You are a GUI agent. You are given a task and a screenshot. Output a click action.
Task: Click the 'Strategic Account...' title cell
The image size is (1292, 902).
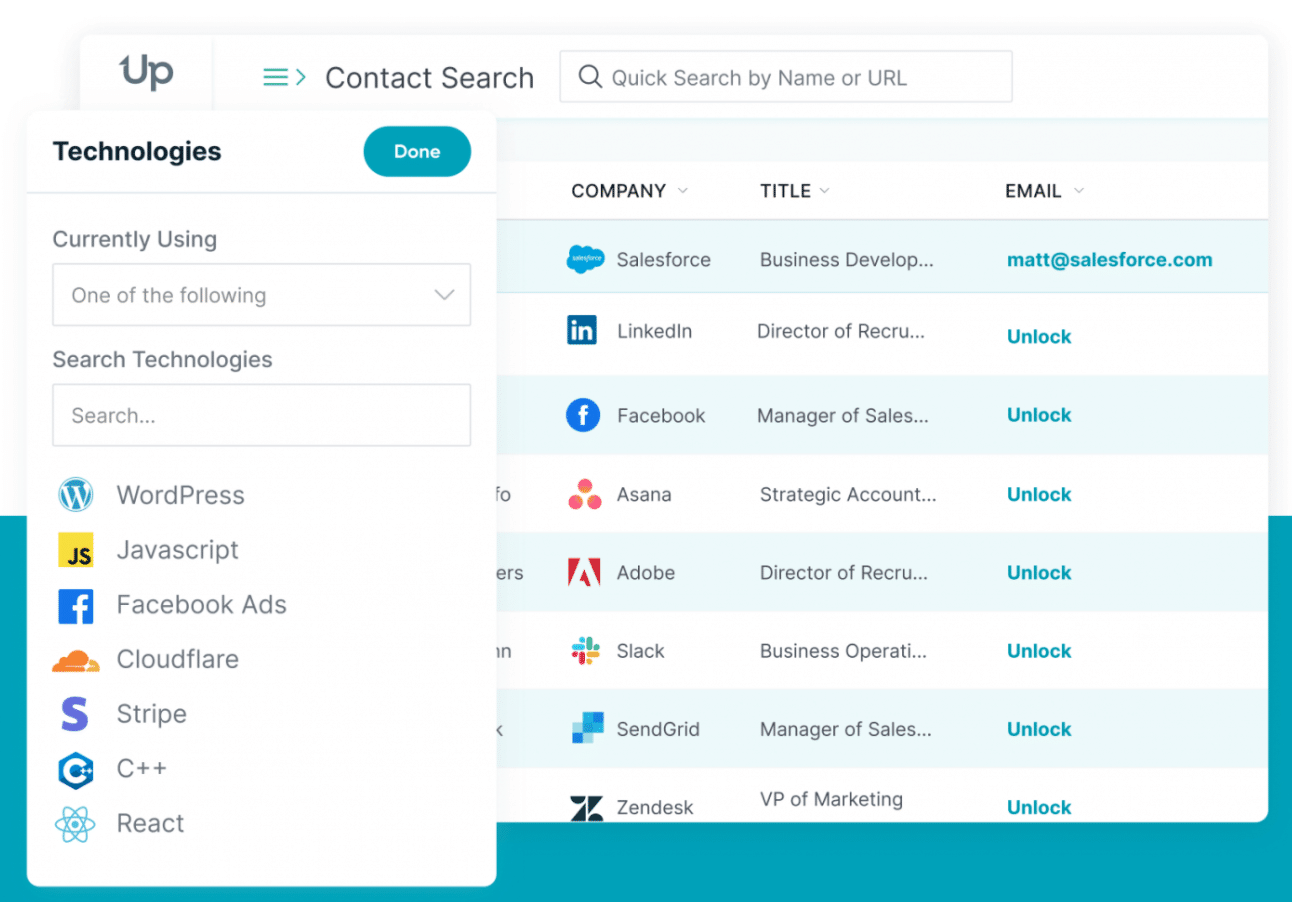click(848, 494)
